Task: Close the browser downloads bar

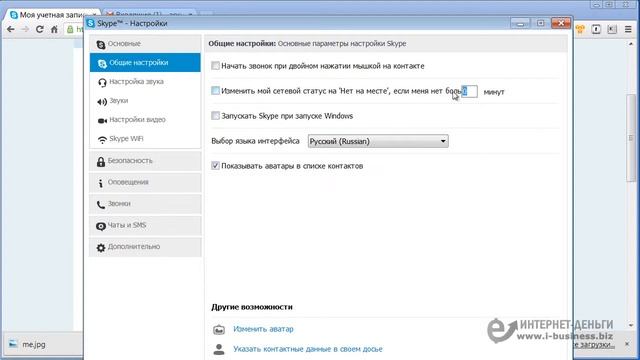Action: [627, 344]
